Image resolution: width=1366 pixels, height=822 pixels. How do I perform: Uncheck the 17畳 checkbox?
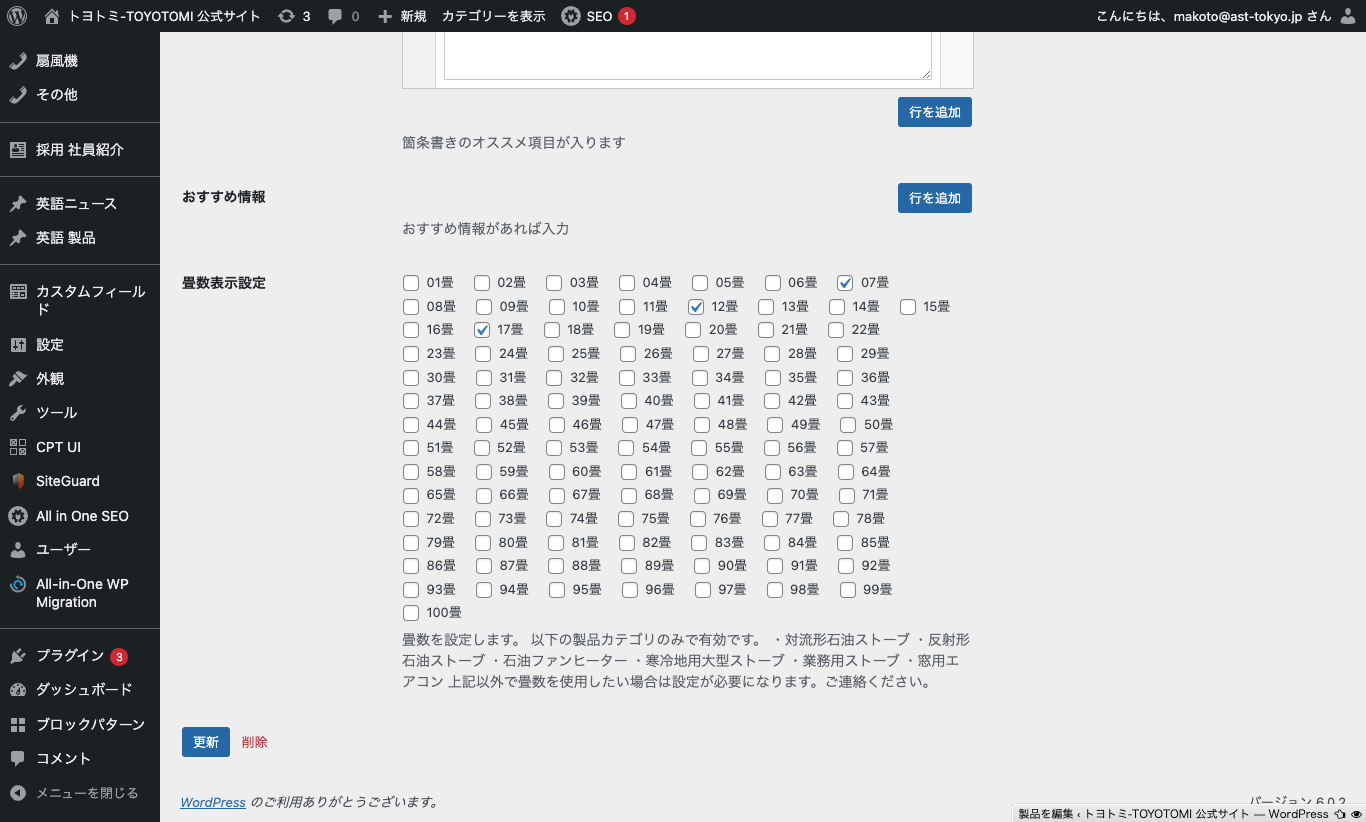pos(482,330)
